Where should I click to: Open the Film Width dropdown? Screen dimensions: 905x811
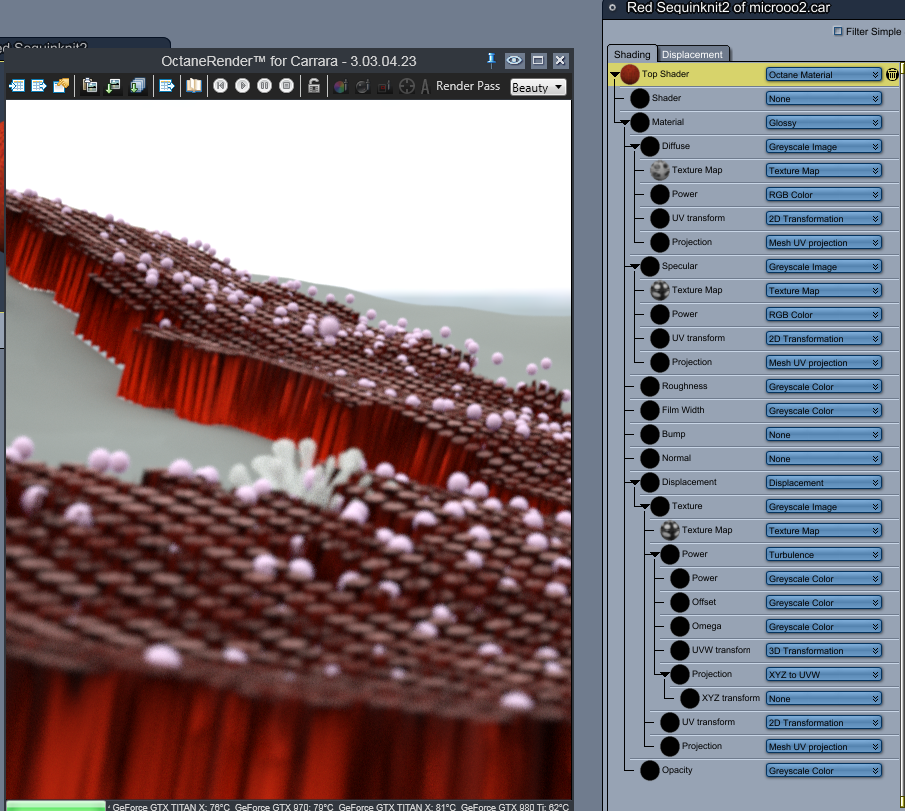(x=824, y=410)
